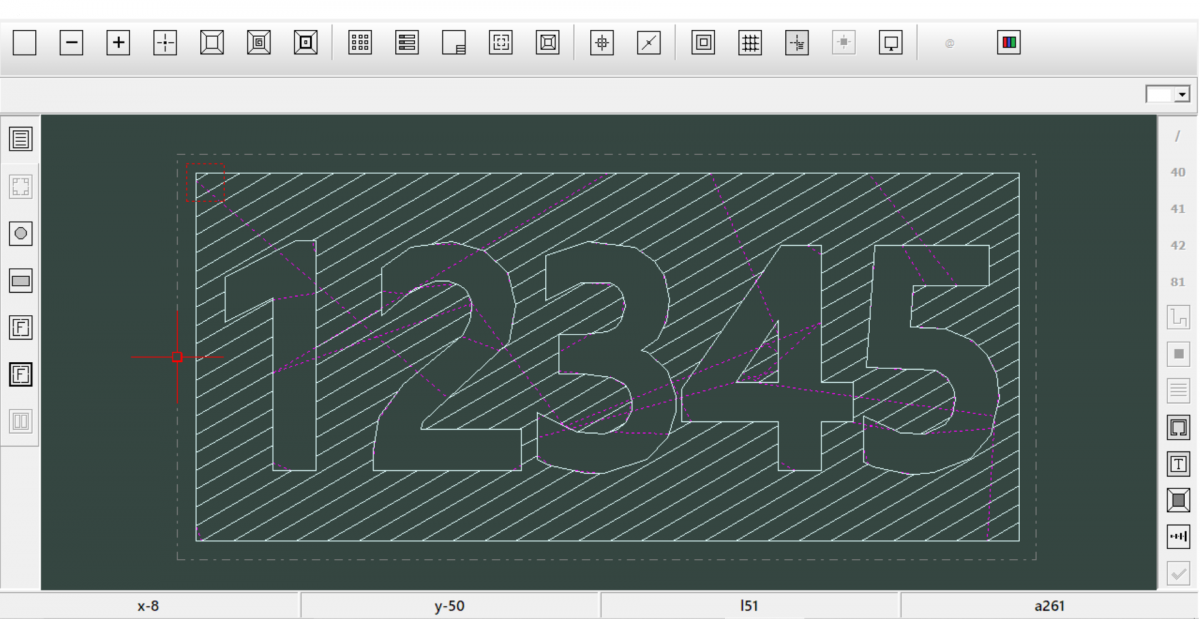Open the page lines panel icon at left

tap(20, 139)
